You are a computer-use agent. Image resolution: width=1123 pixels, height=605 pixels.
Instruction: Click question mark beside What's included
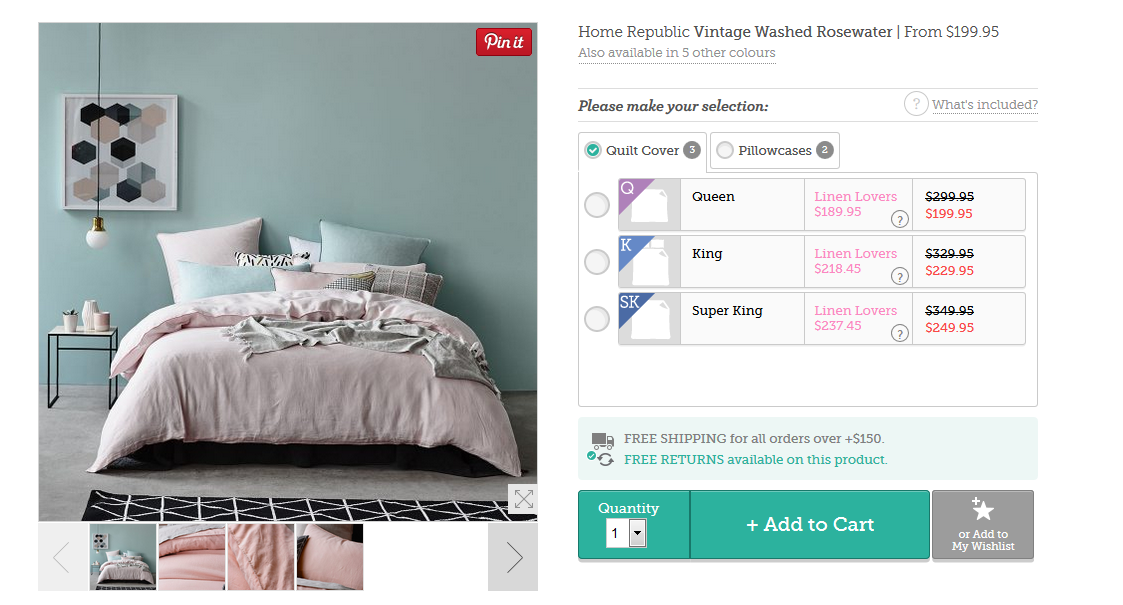916,104
